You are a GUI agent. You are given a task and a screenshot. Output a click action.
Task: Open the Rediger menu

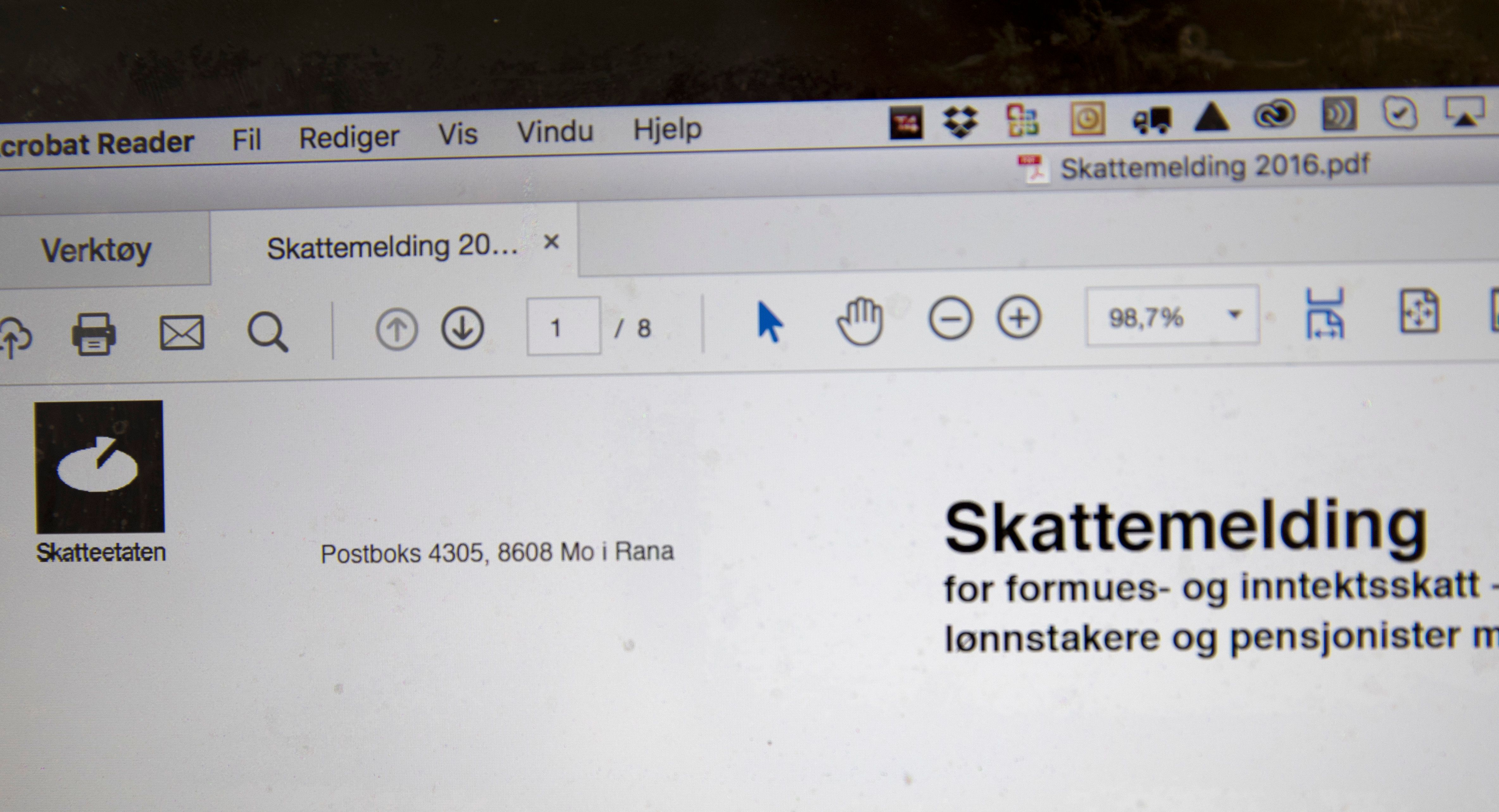pyautogui.click(x=348, y=137)
